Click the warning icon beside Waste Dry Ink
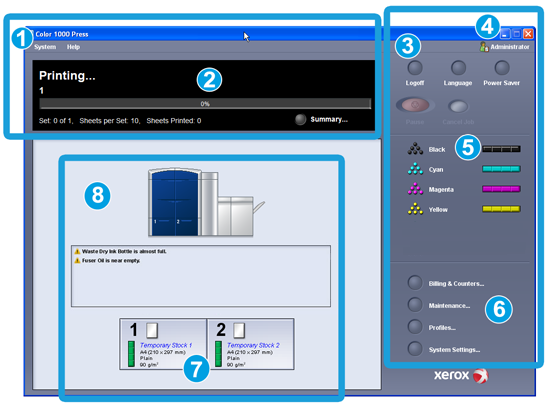Screen dimensions: 552x406 click(77, 251)
